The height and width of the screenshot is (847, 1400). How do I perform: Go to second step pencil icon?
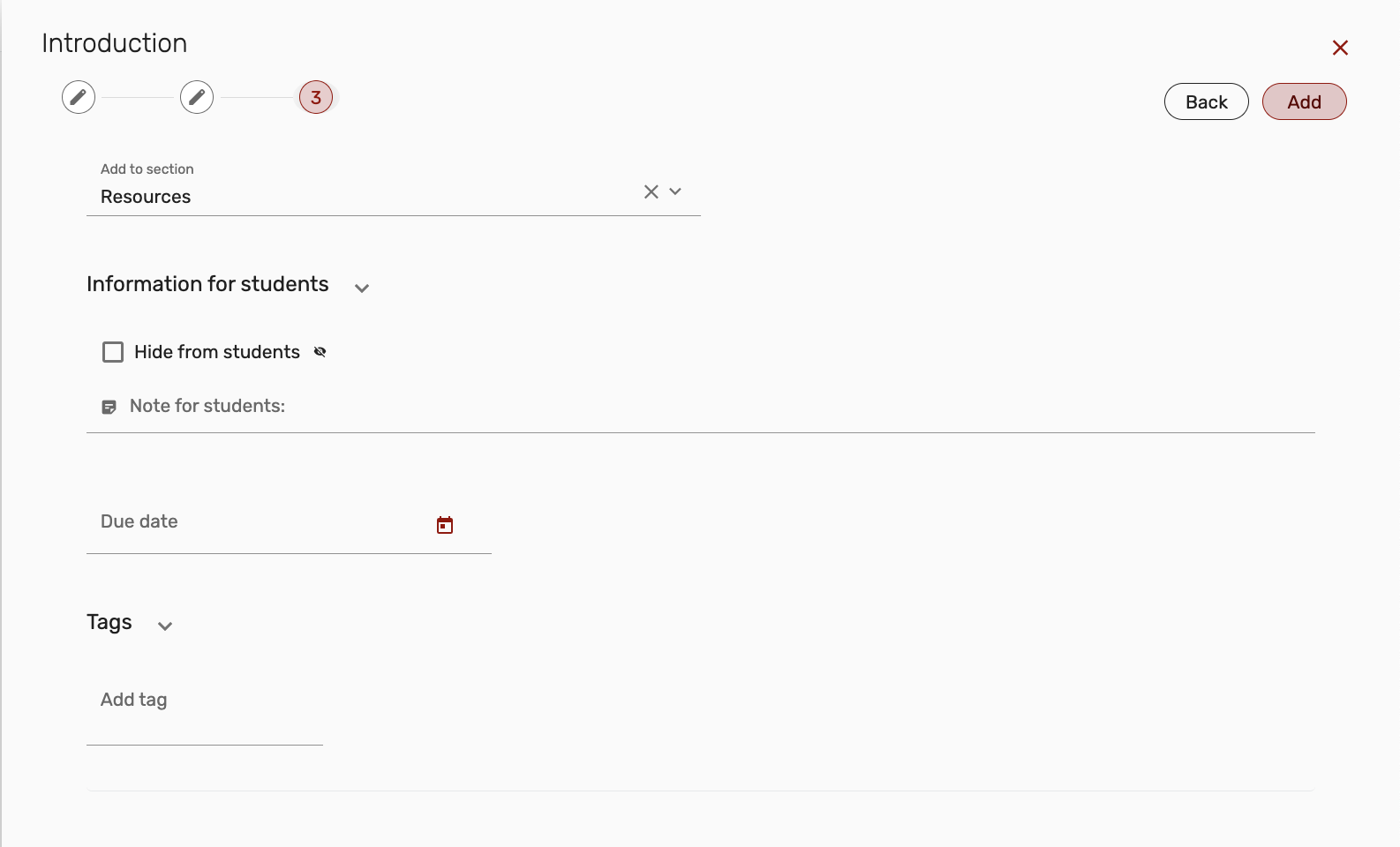click(x=197, y=97)
